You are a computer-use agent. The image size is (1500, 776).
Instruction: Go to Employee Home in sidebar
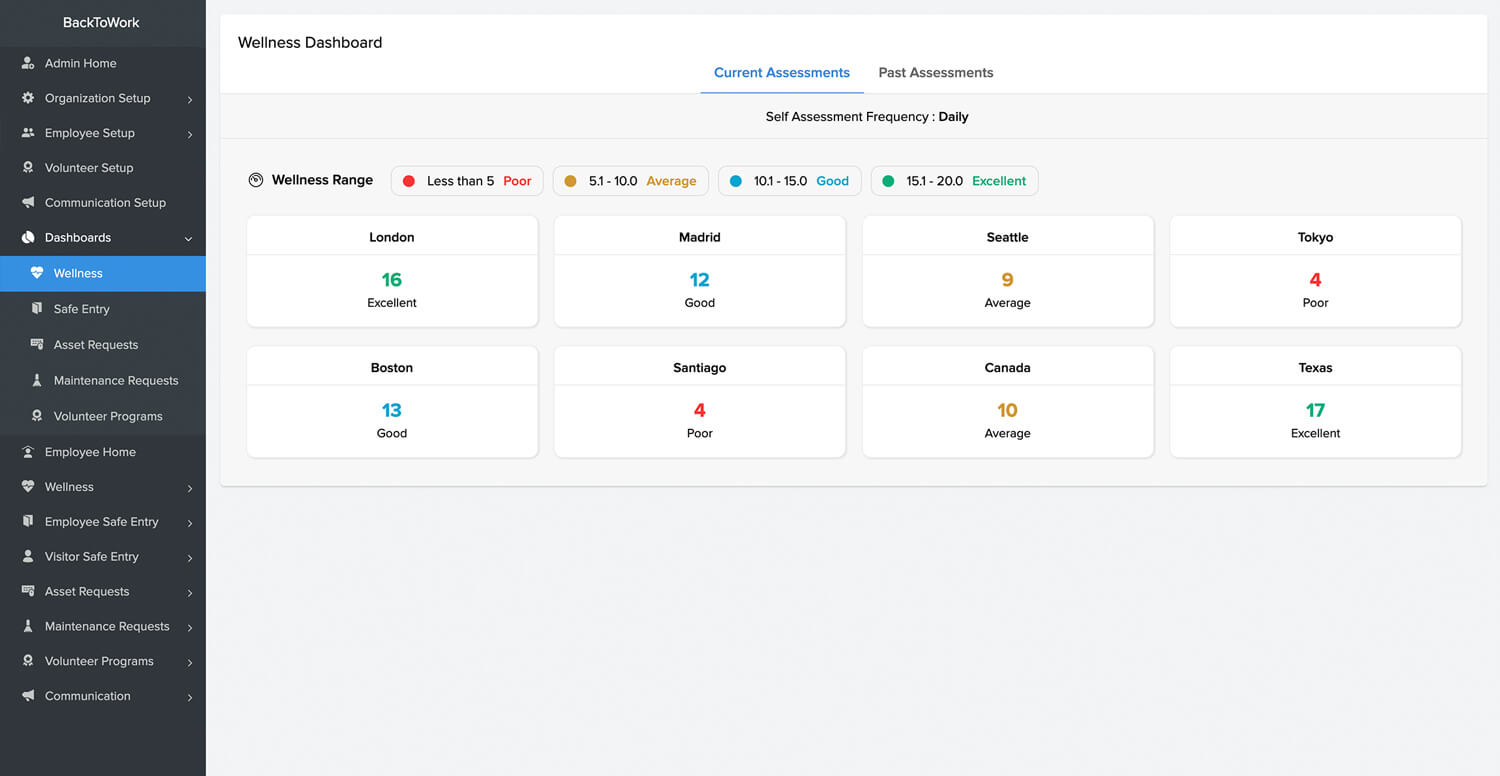click(90, 452)
